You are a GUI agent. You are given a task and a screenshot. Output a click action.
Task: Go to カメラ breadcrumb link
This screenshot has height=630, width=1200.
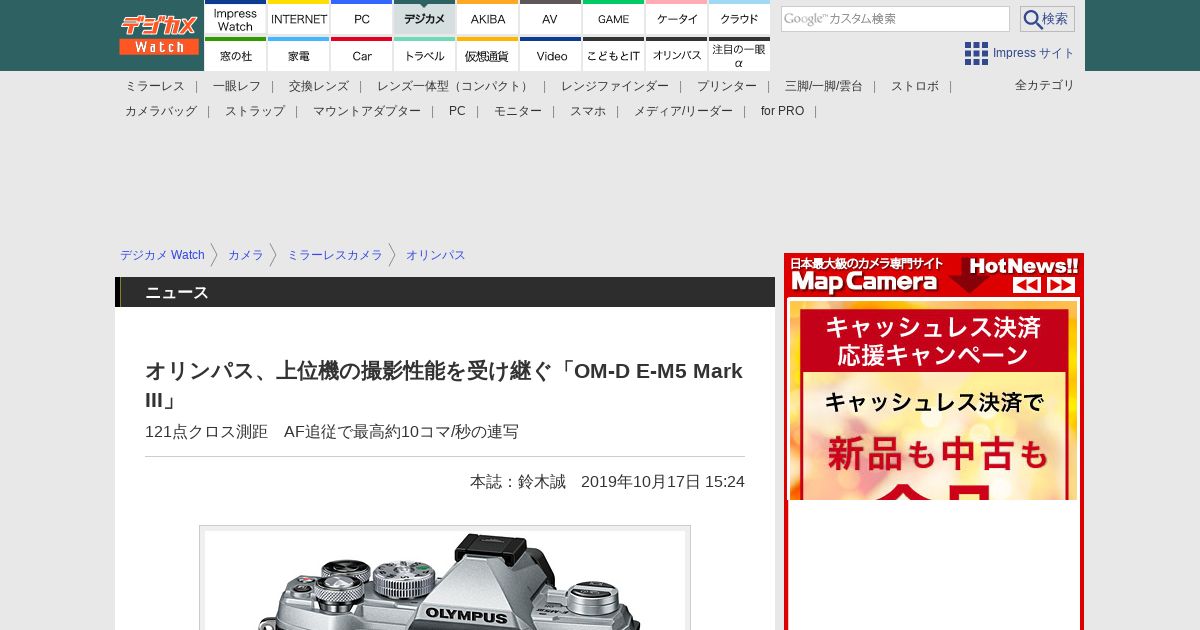click(x=246, y=255)
